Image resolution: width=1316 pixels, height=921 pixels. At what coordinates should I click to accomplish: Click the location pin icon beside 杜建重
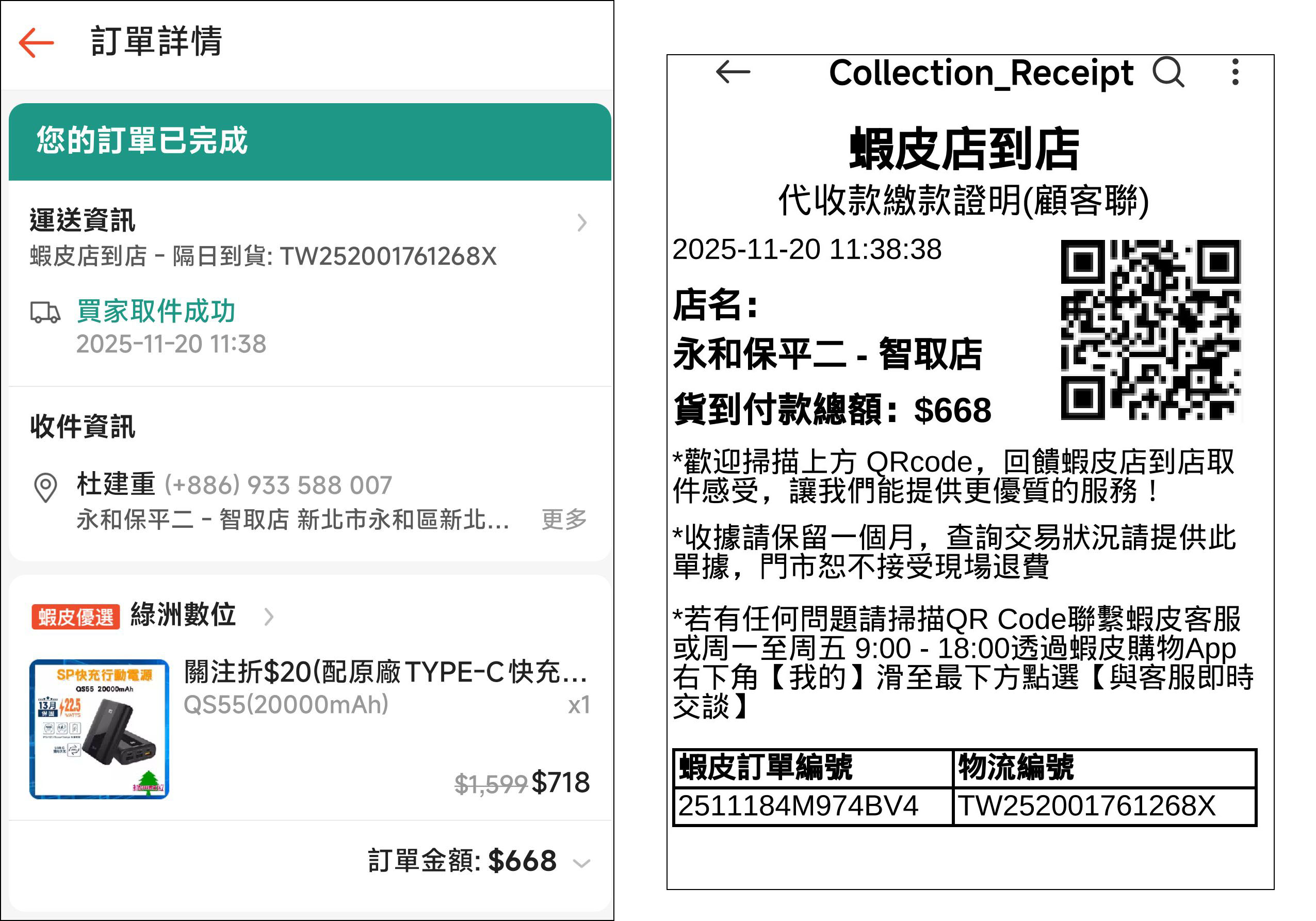click(45, 488)
